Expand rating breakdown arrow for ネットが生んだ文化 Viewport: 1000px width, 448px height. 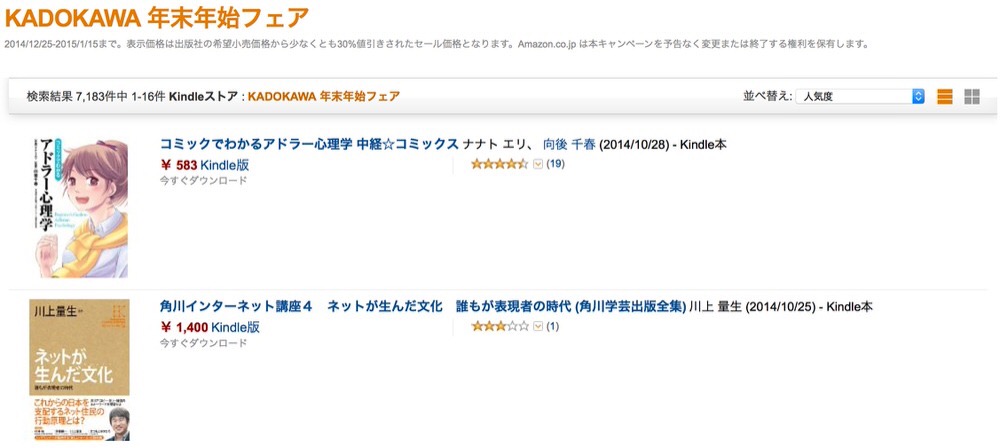click(x=538, y=327)
